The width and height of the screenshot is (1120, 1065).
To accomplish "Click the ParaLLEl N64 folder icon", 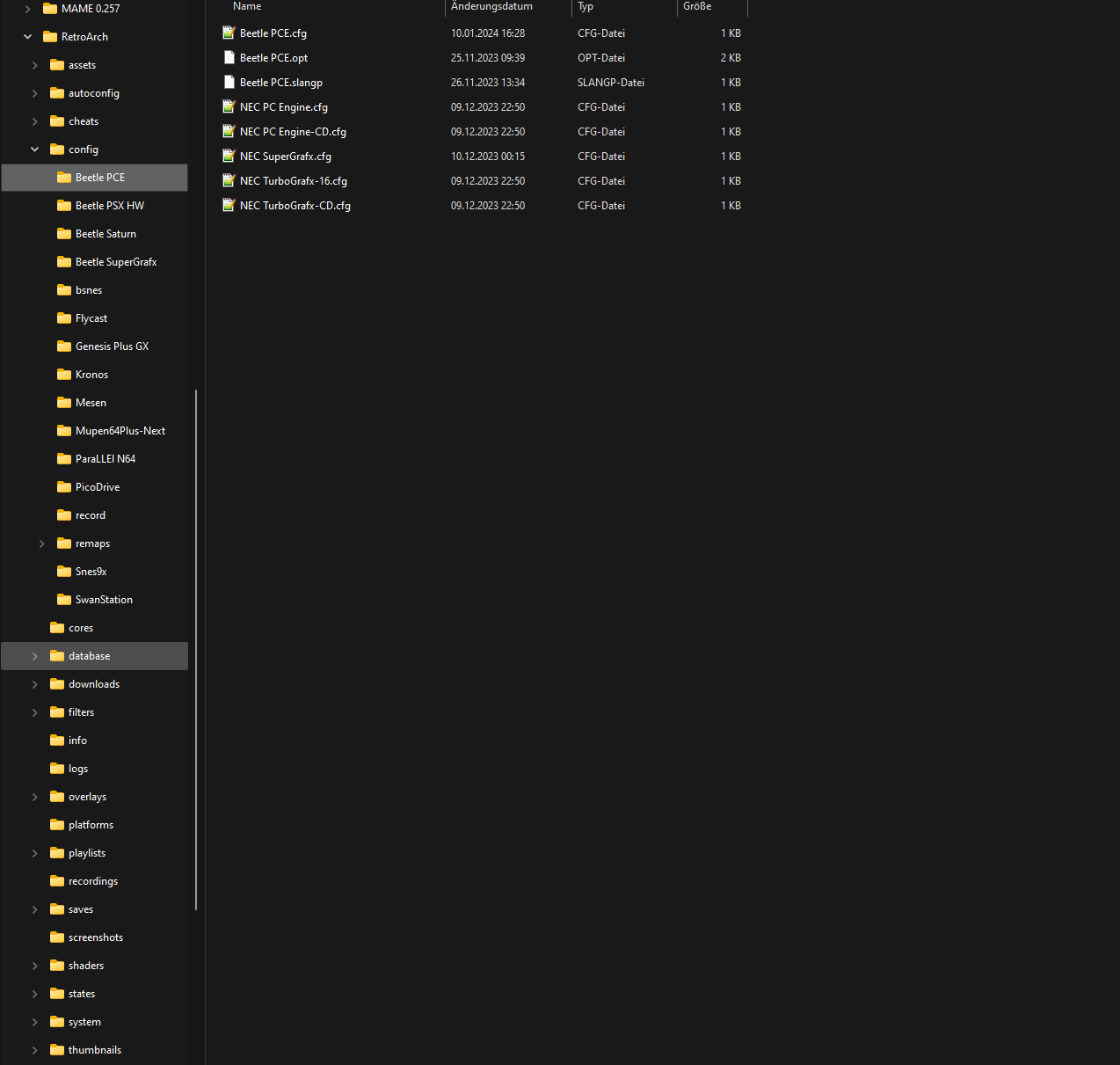I will point(64,459).
